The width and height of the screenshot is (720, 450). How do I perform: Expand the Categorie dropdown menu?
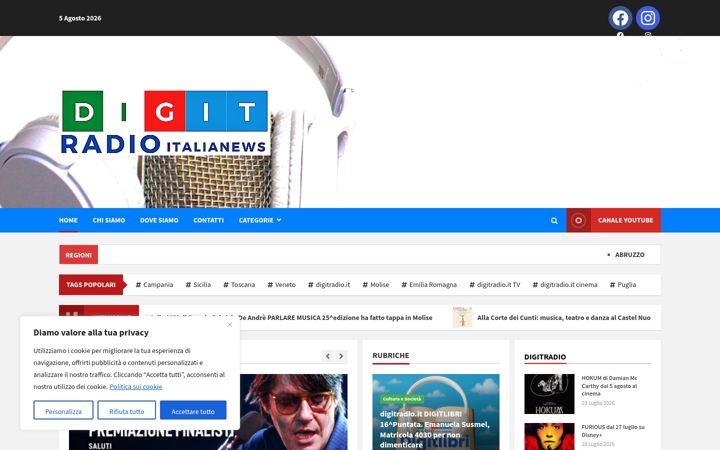tap(260, 220)
